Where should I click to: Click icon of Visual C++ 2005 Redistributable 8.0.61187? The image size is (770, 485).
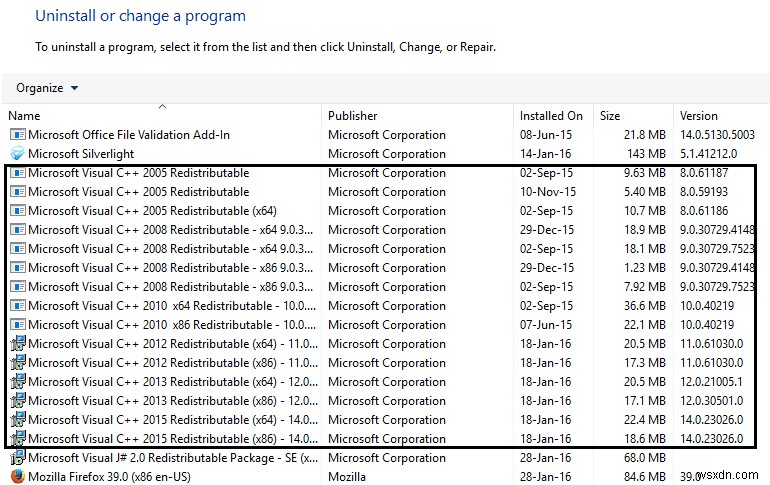tap(18, 173)
